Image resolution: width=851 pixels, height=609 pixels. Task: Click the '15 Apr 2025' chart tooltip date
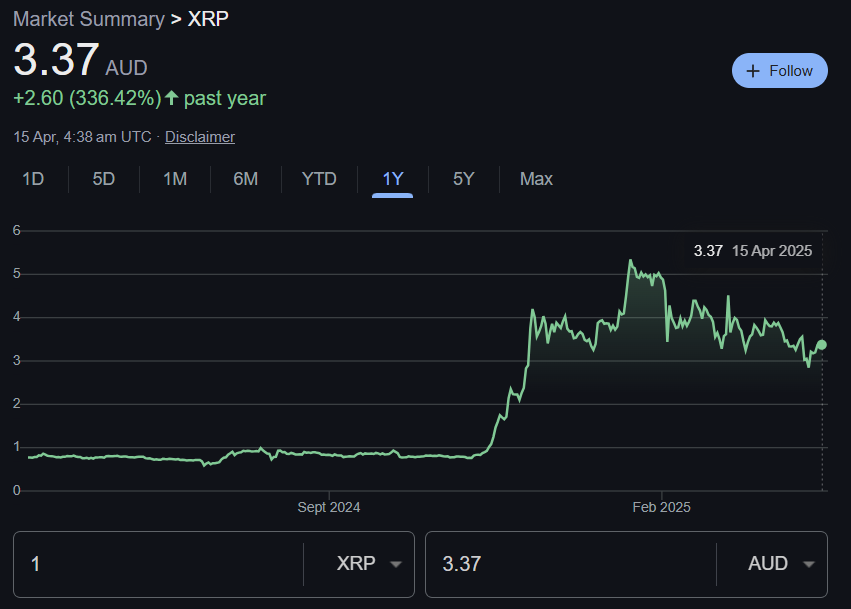point(772,251)
